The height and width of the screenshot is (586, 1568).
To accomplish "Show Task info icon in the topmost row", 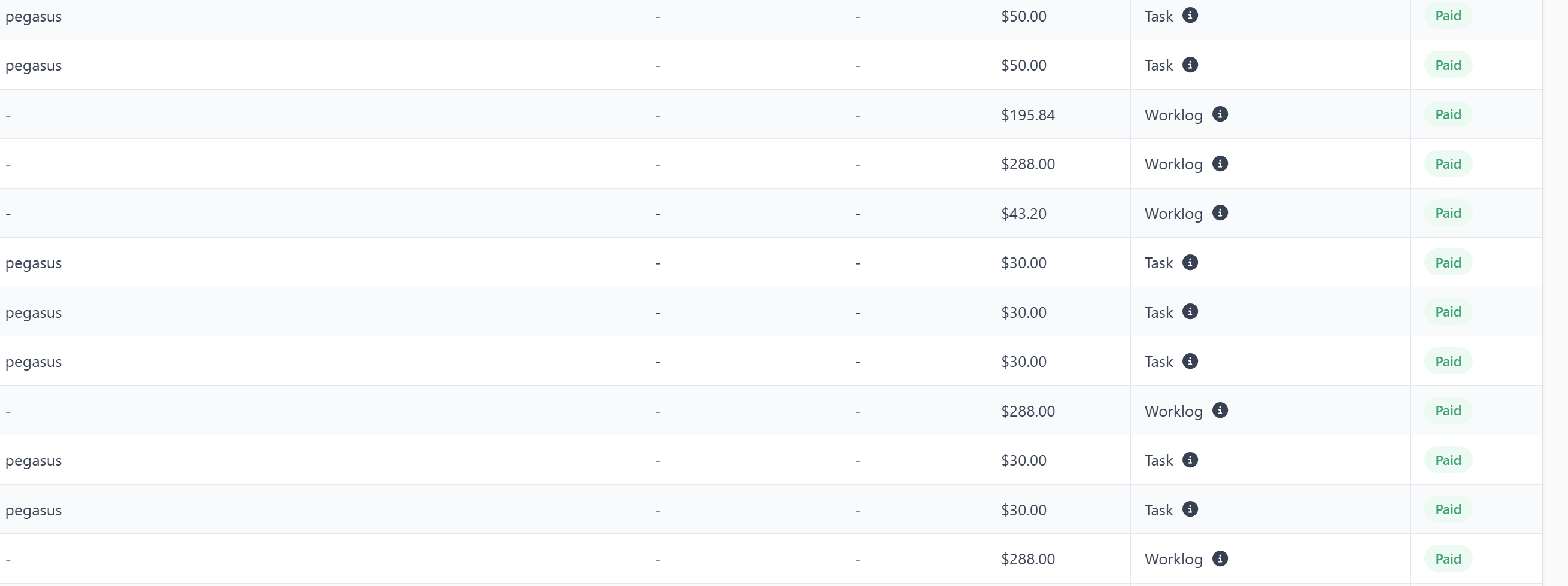I will (1190, 15).
